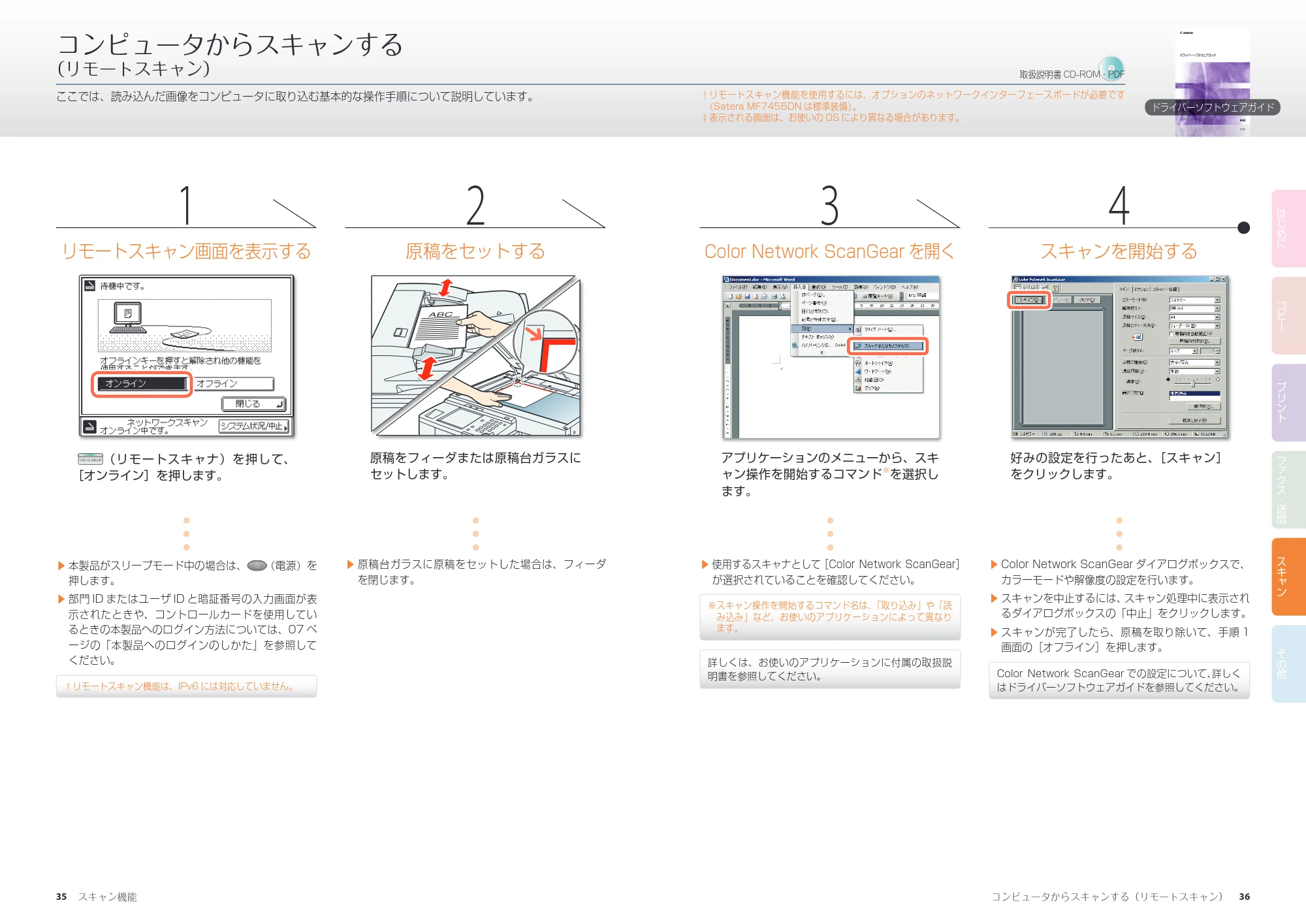Click the help icon in ScanGear toolbar

pyautogui.click(x=1055, y=287)
